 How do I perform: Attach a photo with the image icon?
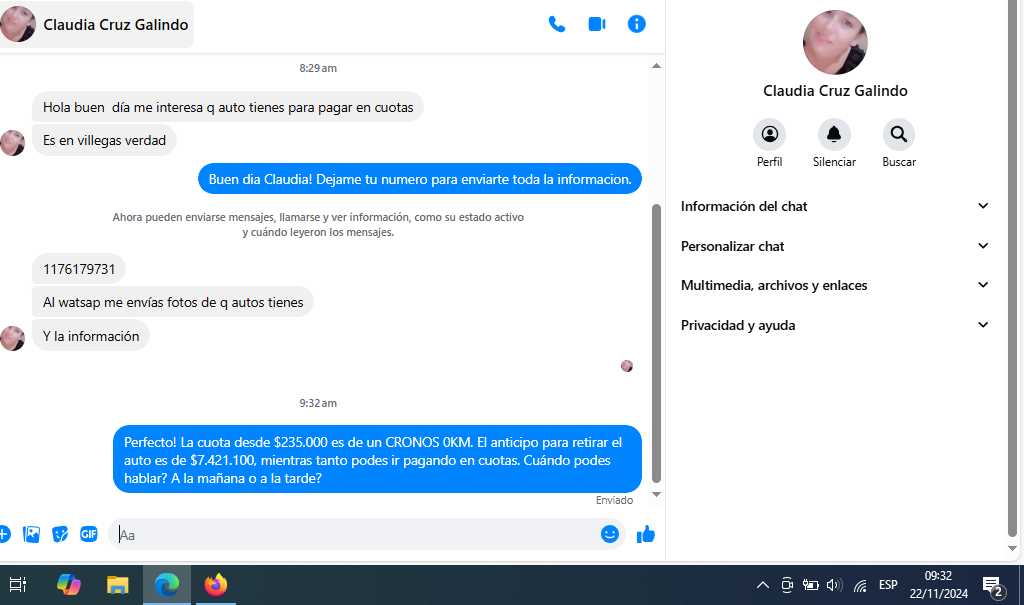(x=31, y=534)
